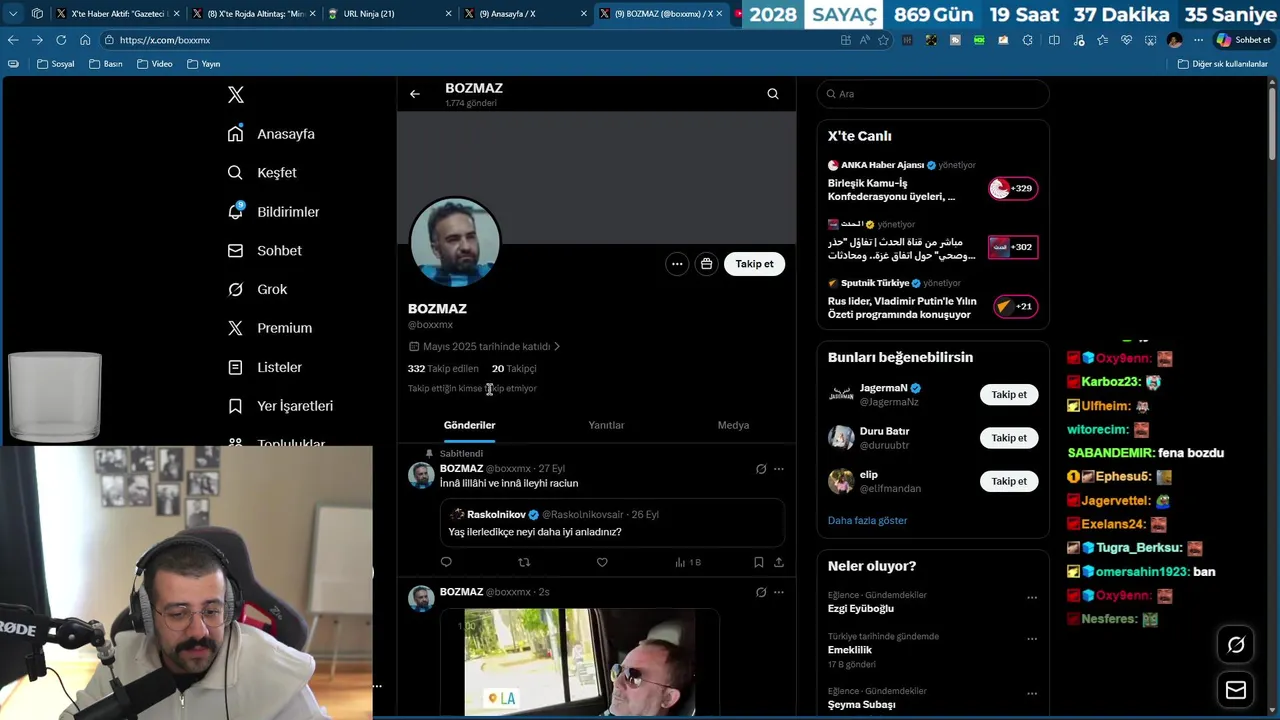Switch to Anasayfa / X browser tab

pos(526,14)
